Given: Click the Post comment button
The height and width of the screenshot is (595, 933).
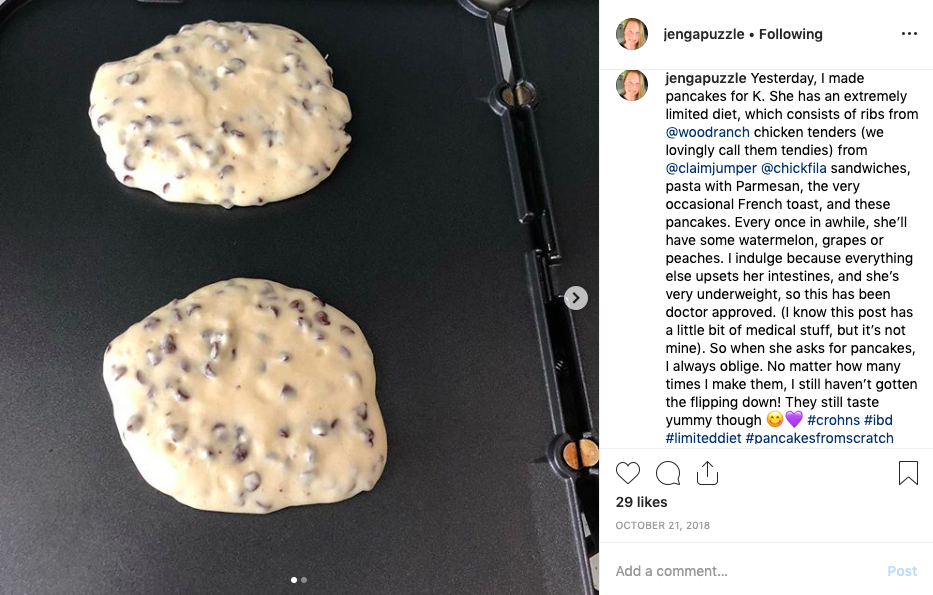Looking at the screenshot, I should tap(902, 571).
